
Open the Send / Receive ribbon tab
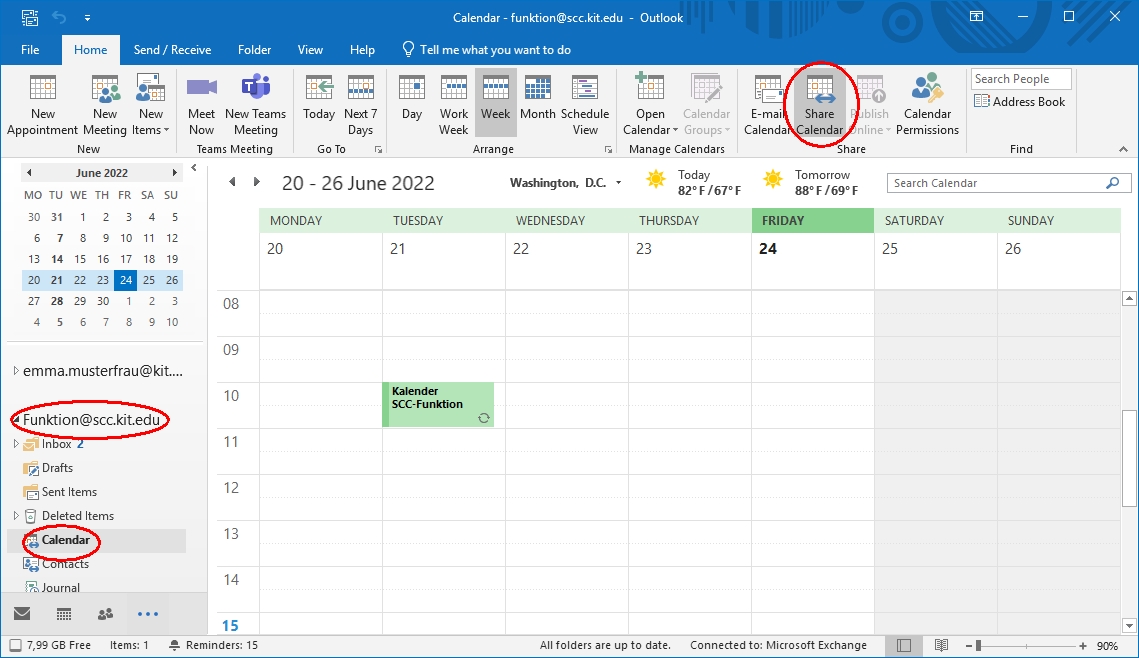tap(172, 50)
